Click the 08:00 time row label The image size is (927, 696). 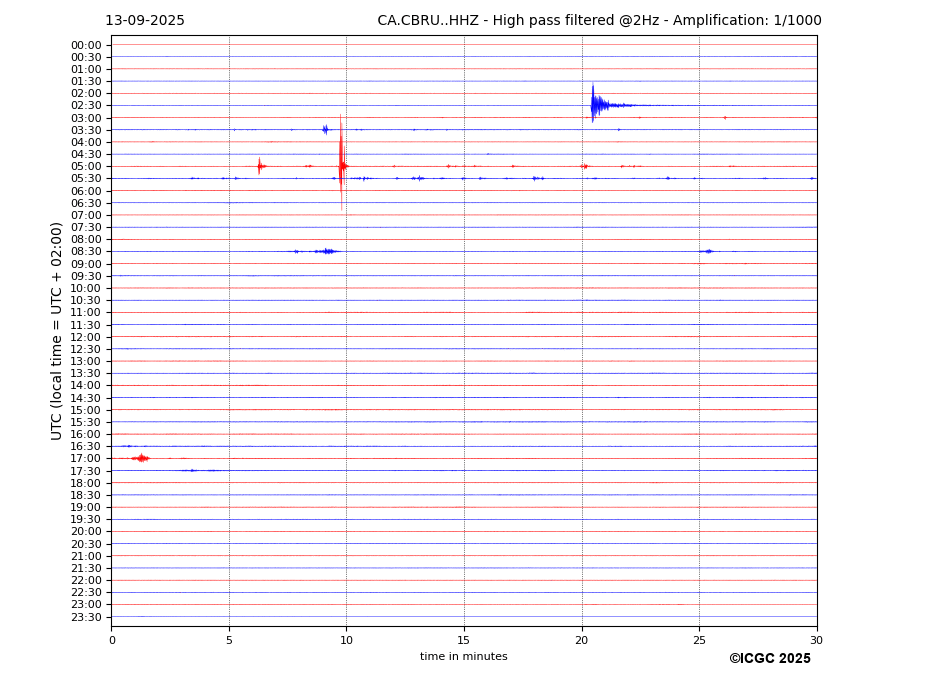pos(86,239)
